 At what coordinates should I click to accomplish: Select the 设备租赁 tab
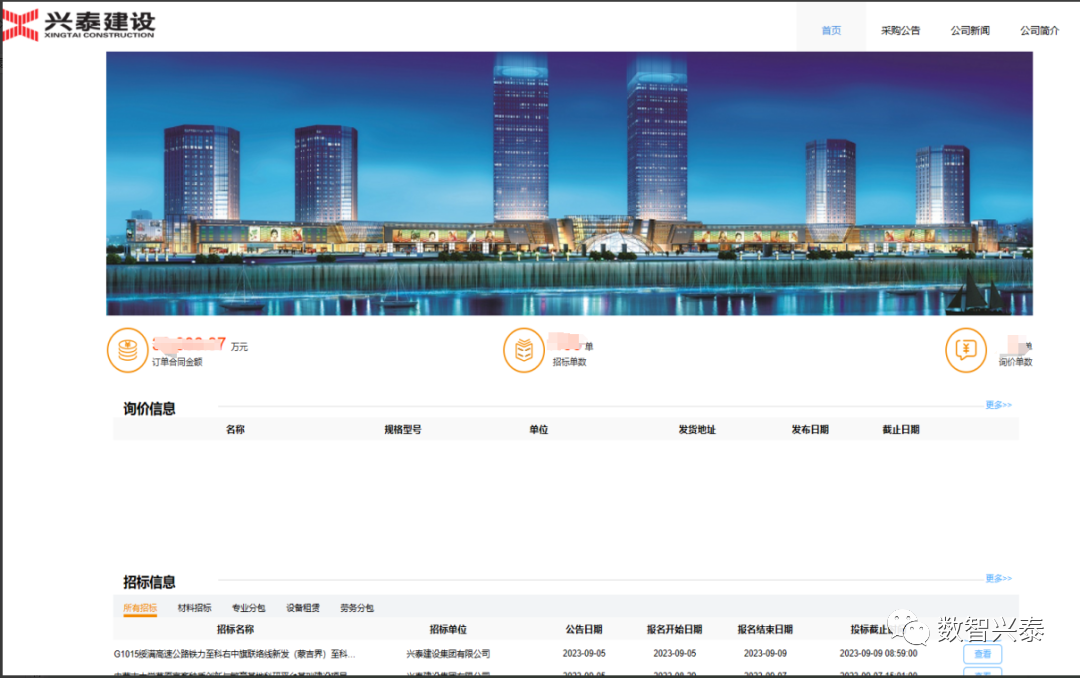(303, 608)
